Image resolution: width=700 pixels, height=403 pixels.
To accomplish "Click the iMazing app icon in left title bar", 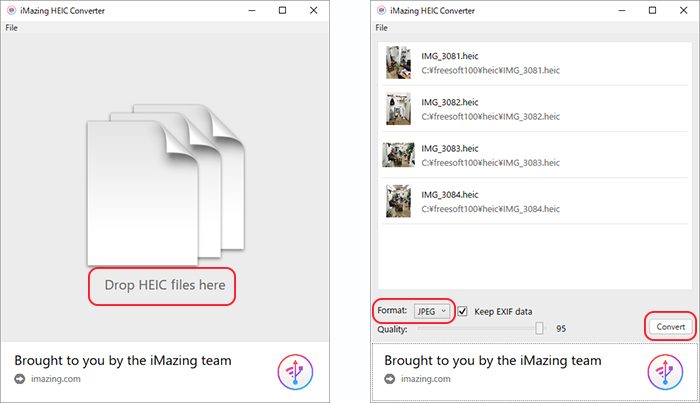I will tap(12, 10).
